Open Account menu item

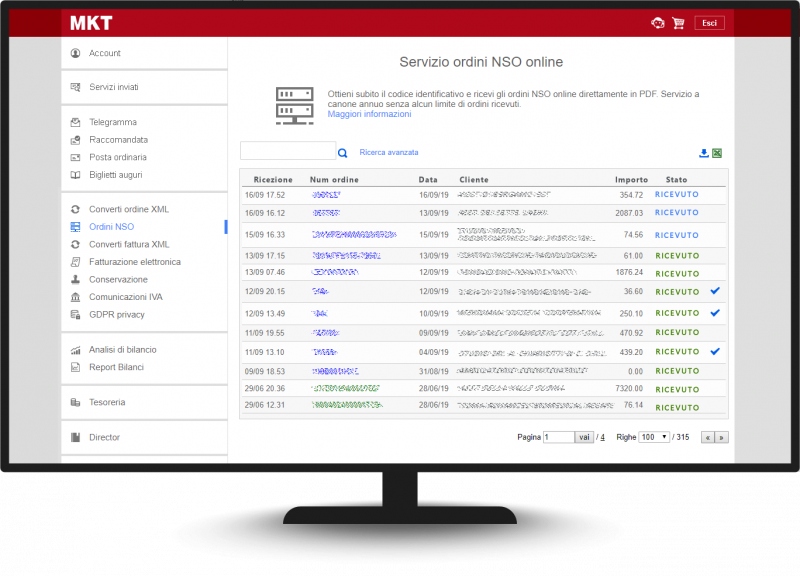(105, 53)
